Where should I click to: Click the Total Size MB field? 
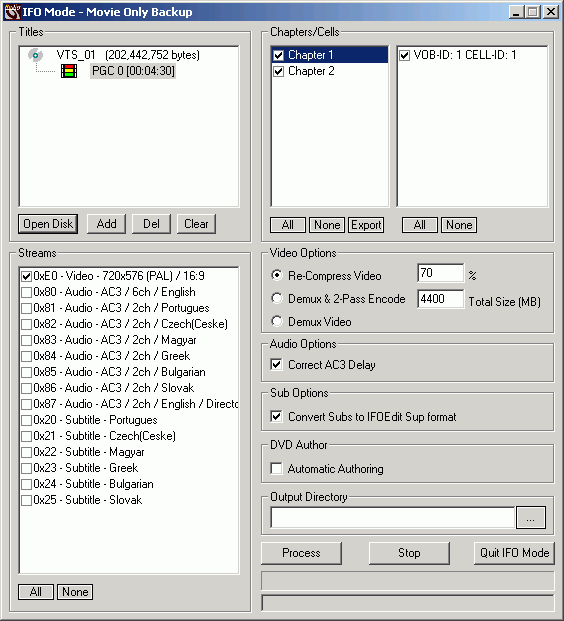point(440,299)
